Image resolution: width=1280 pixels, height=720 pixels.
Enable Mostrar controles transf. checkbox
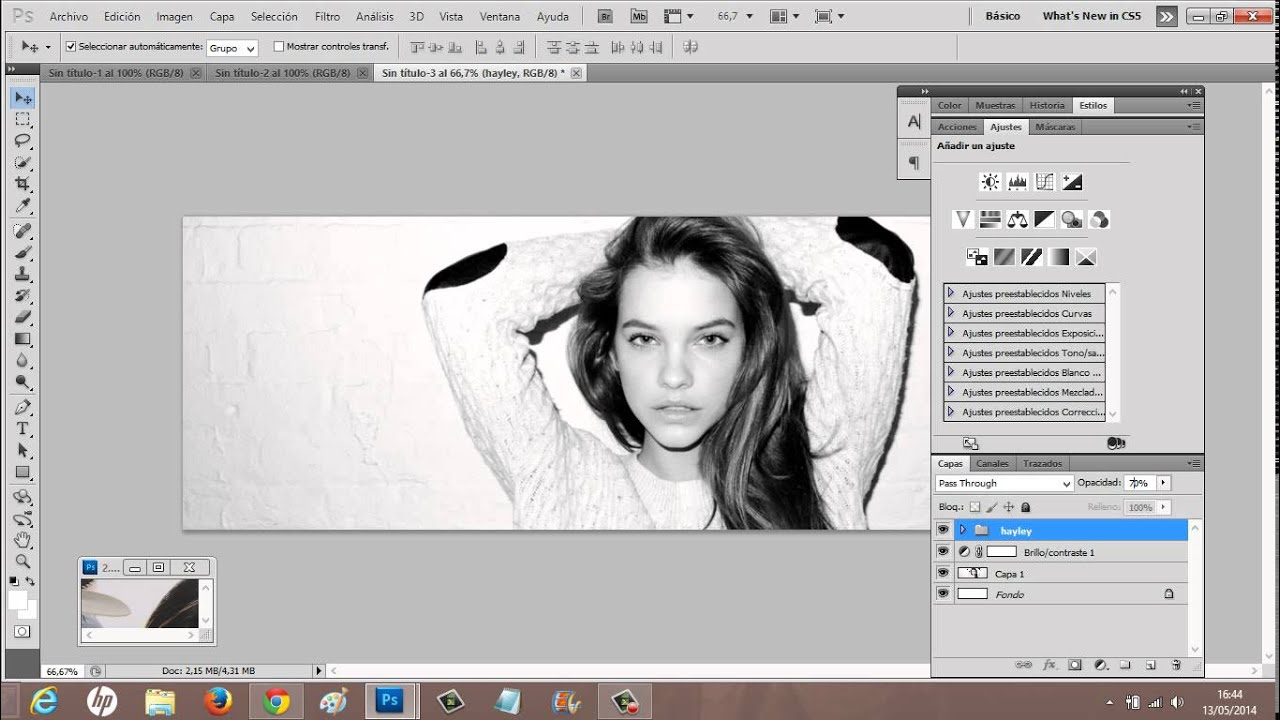click(x=279, y=47)
